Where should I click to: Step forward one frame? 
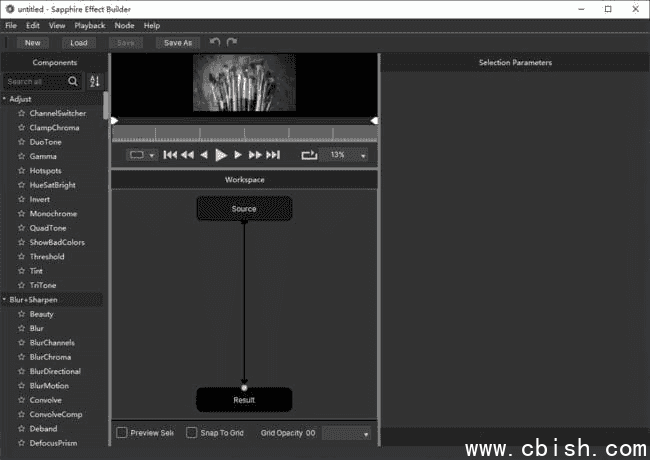(238, 155)
